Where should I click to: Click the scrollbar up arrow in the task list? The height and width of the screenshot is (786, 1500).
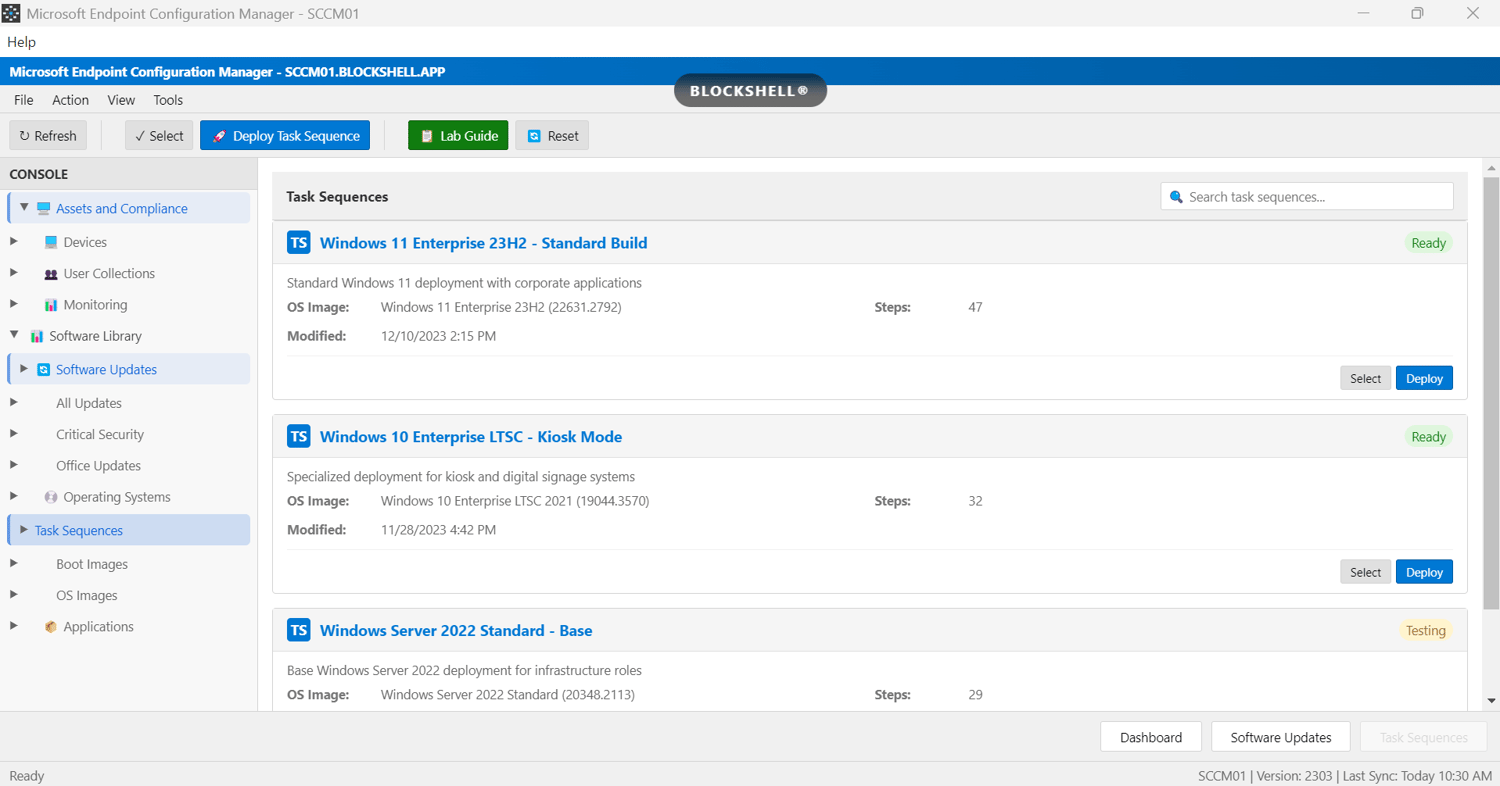pos(1491,168)
